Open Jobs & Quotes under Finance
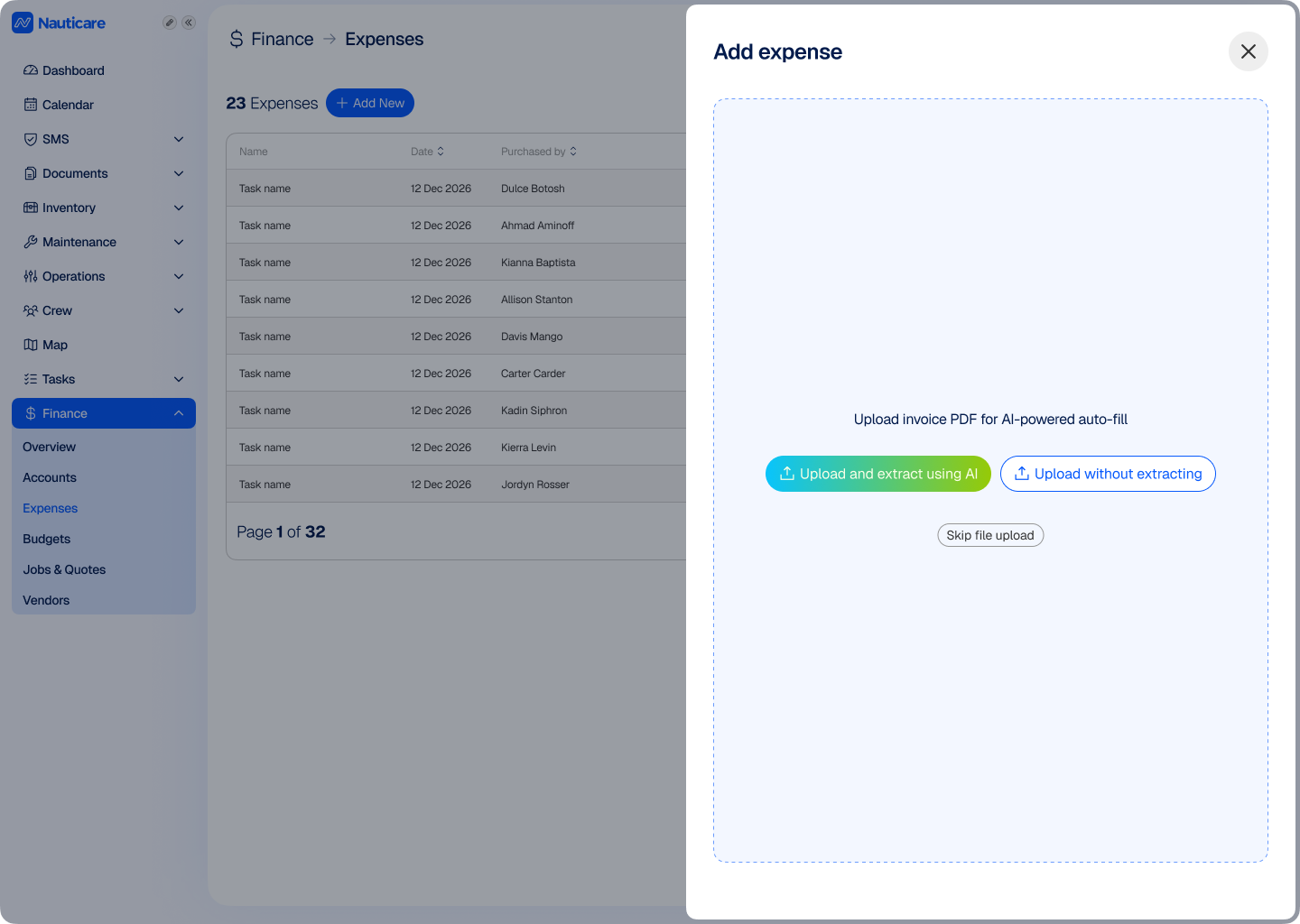 coord(64,569)
